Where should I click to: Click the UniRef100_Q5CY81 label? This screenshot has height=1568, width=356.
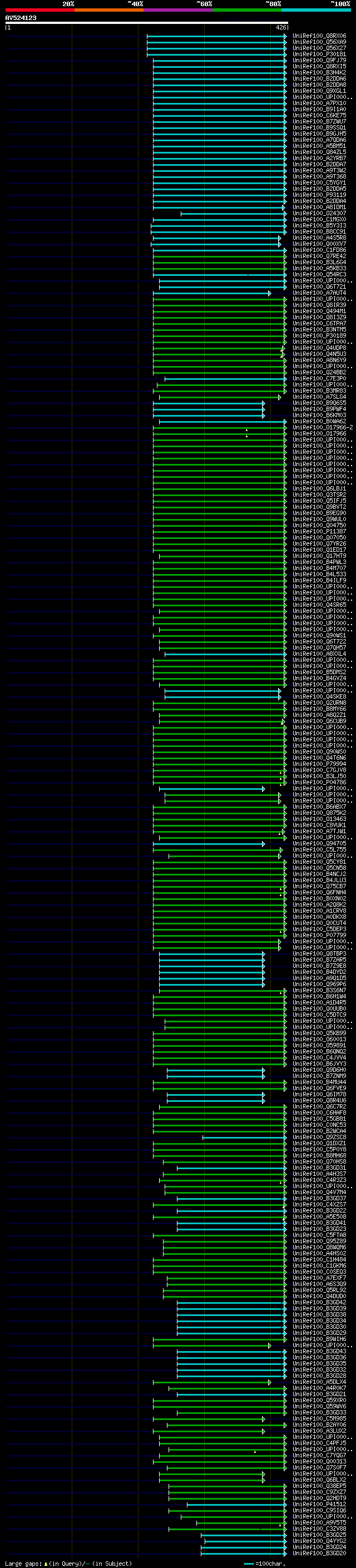click(319, 862)
